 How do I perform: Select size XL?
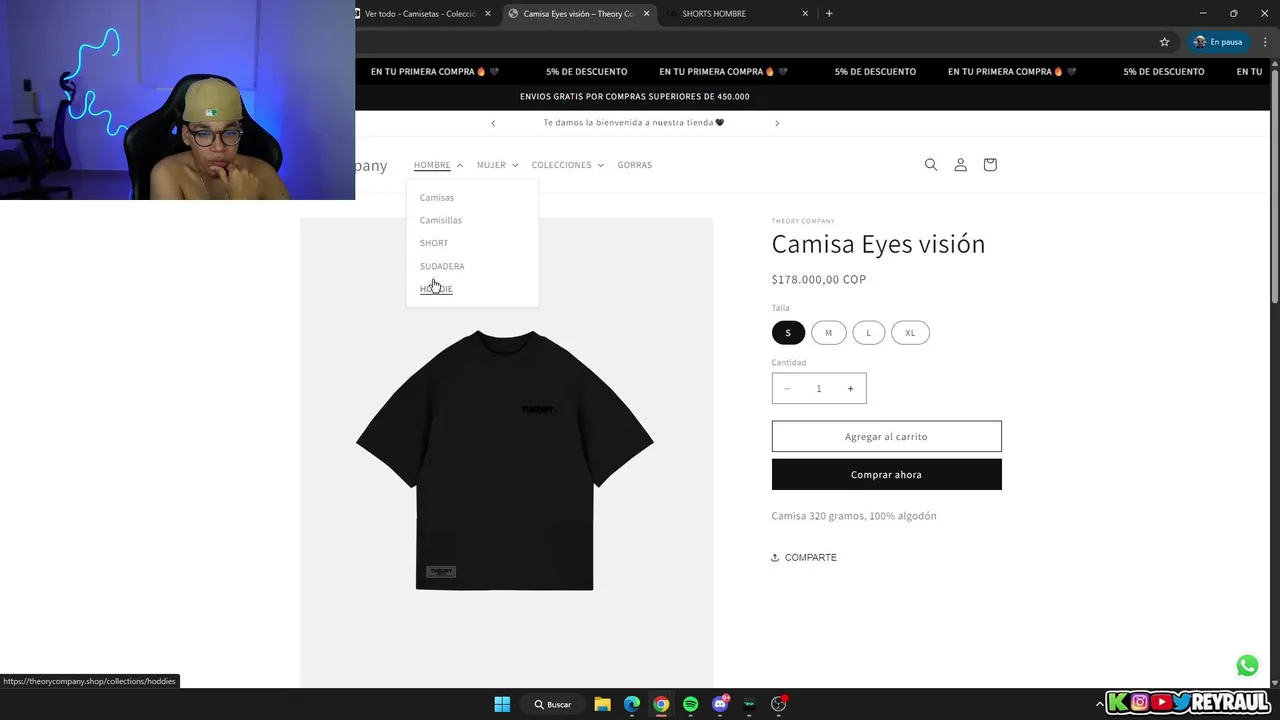pyautogui.click(x=910, y=333)
